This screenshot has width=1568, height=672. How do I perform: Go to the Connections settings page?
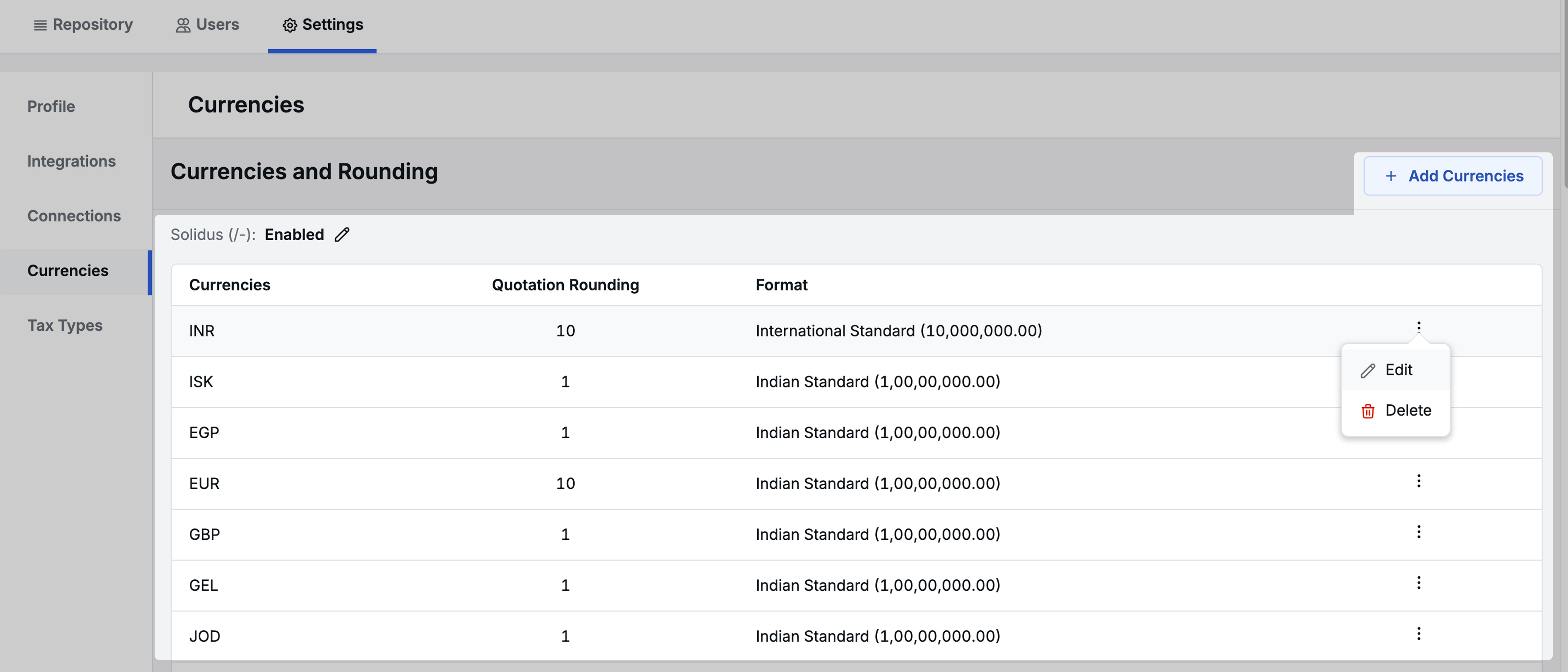pos(74,216)
